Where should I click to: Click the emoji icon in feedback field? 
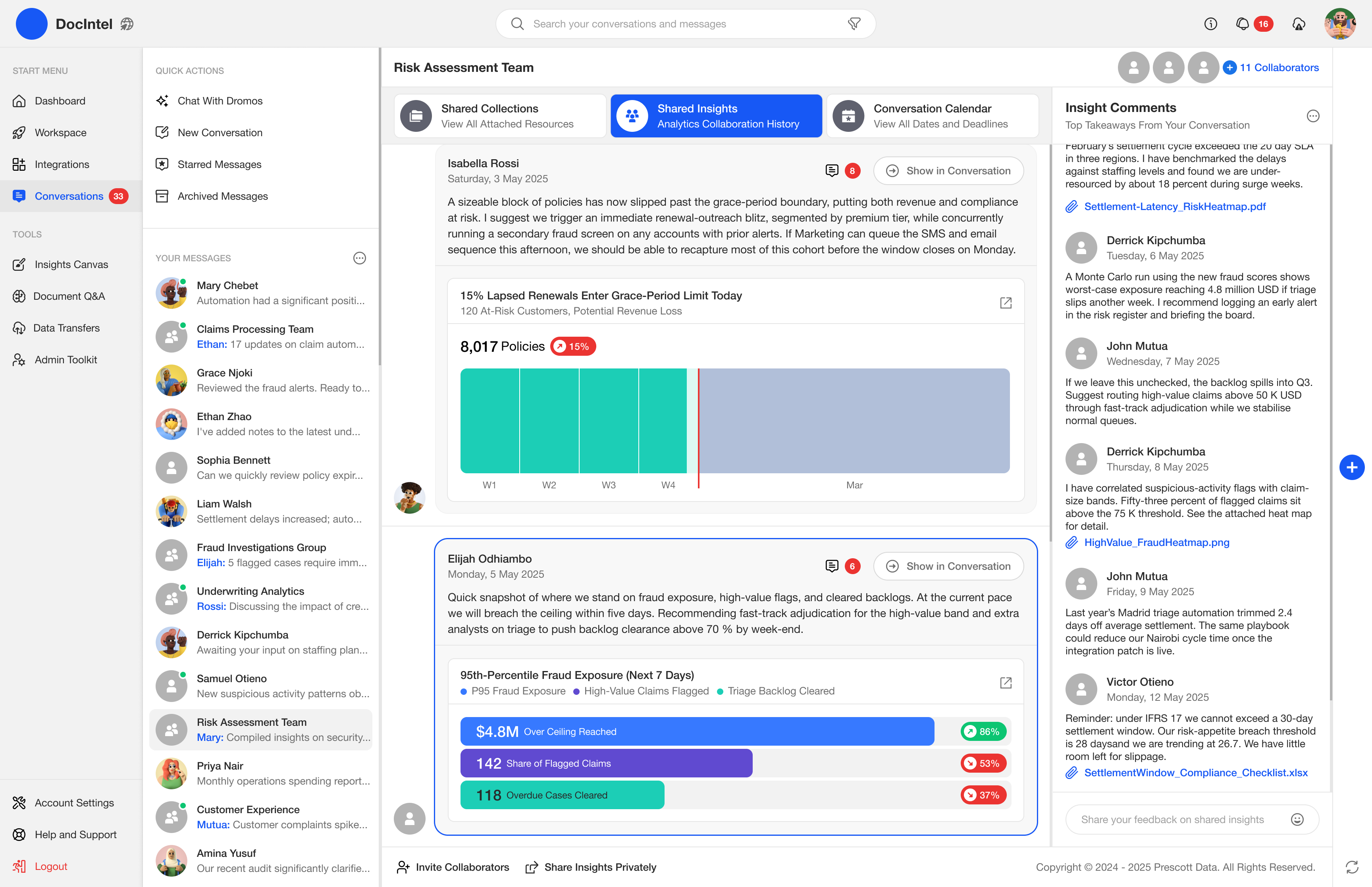point(1297,819)
